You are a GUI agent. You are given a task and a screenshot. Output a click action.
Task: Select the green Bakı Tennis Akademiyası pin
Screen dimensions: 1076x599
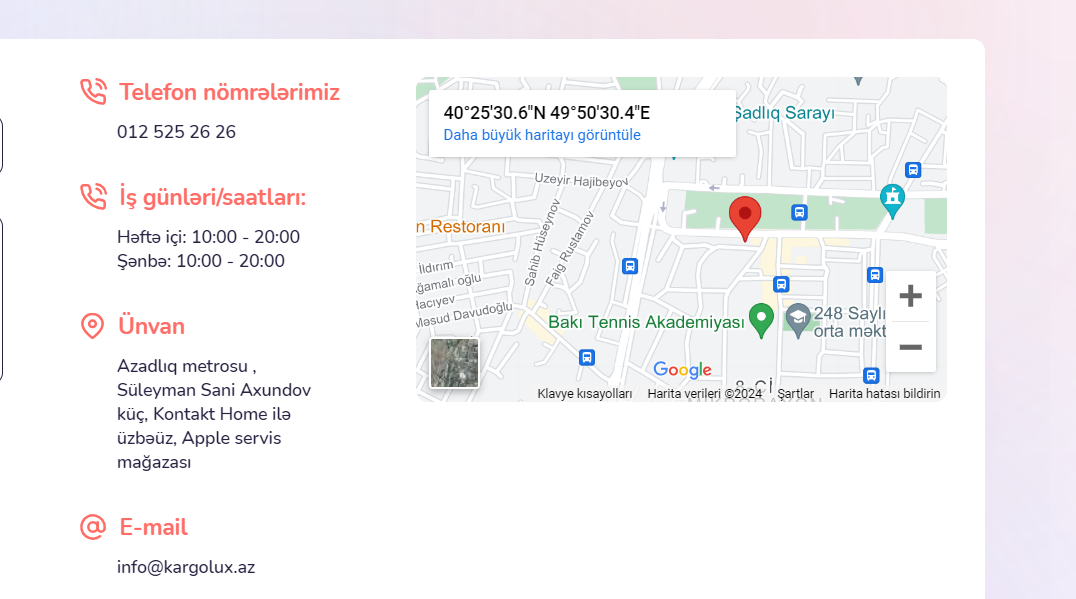762,319
